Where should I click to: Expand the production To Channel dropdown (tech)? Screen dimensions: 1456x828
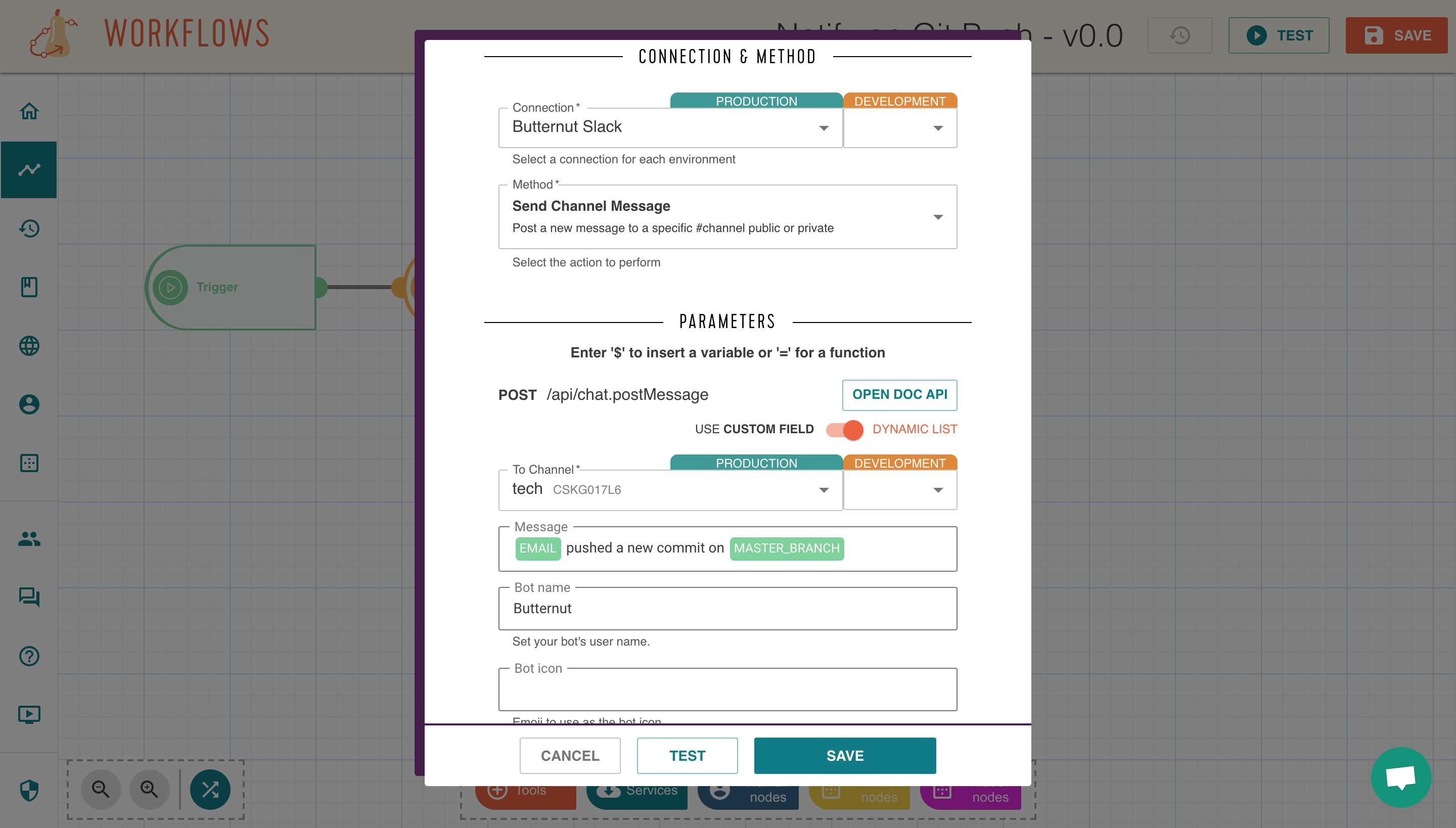click(x=670, y=490)
